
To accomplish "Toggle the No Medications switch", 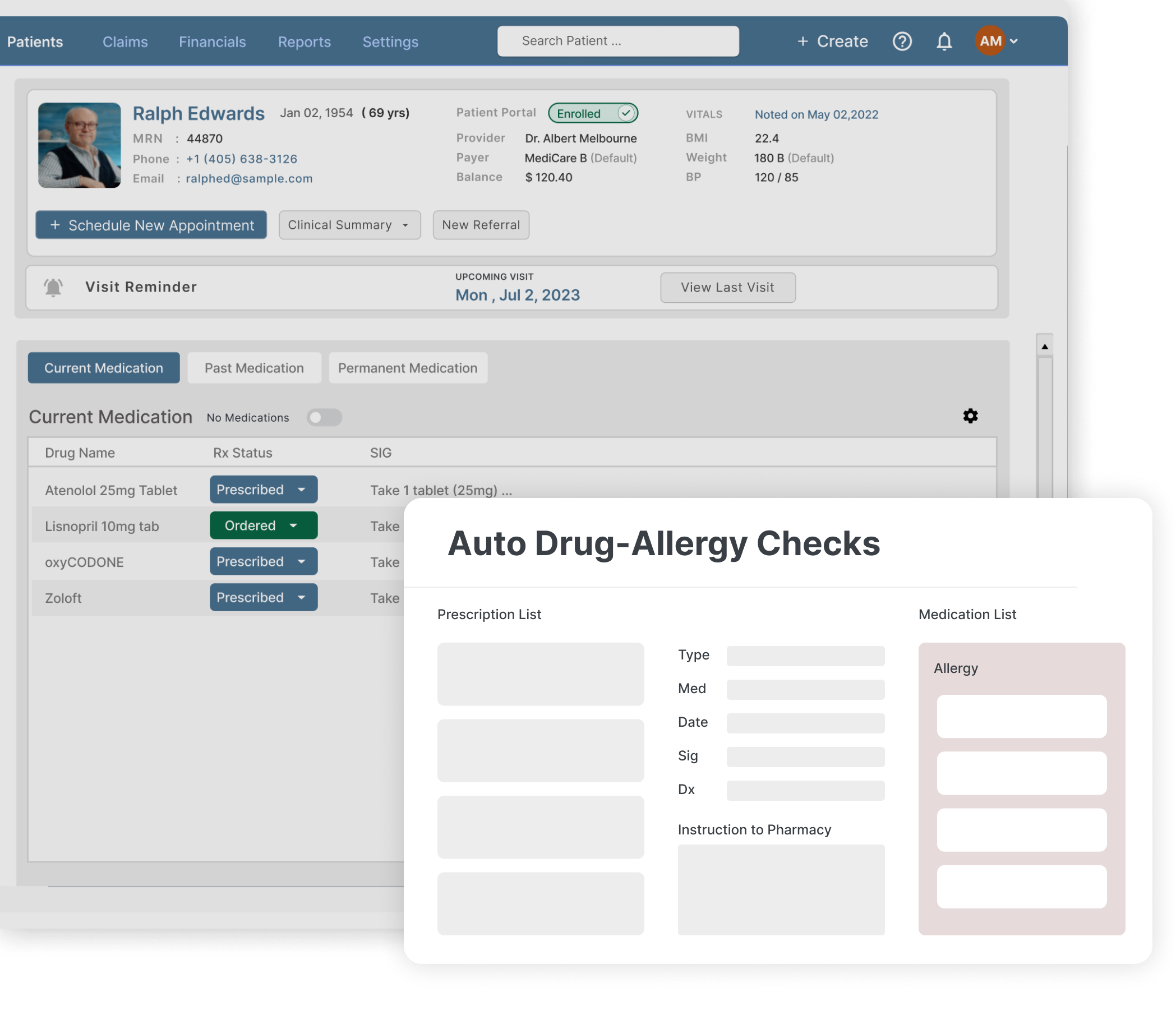I will (324, 417).
